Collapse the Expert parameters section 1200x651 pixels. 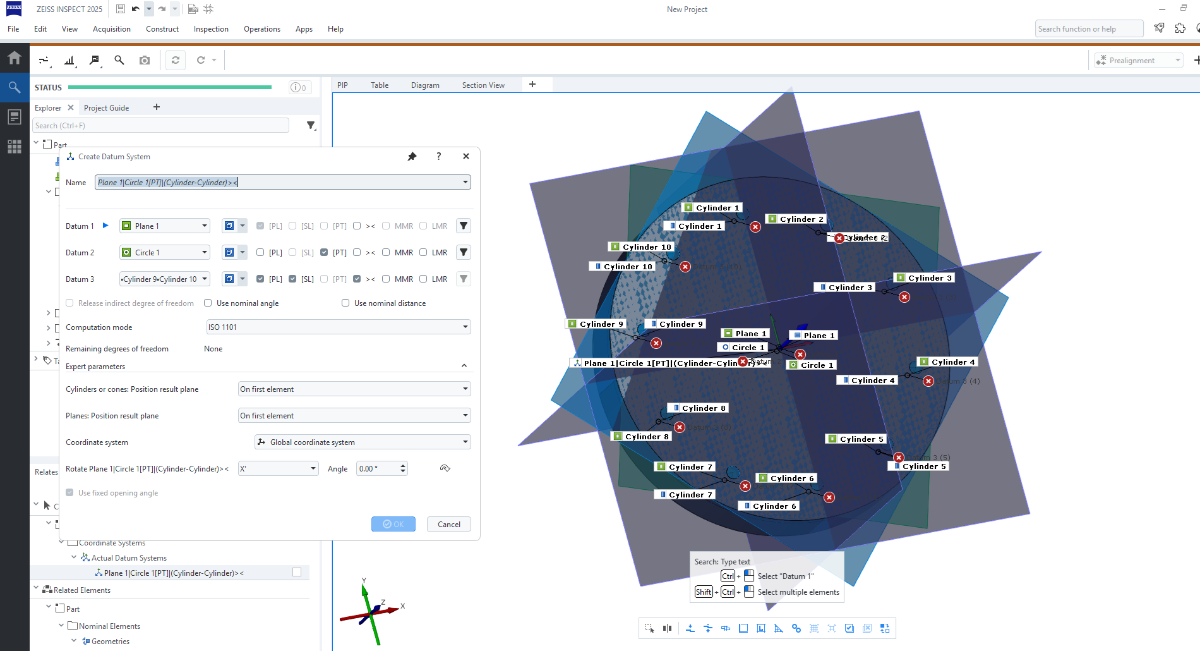(x=464, y=366)
